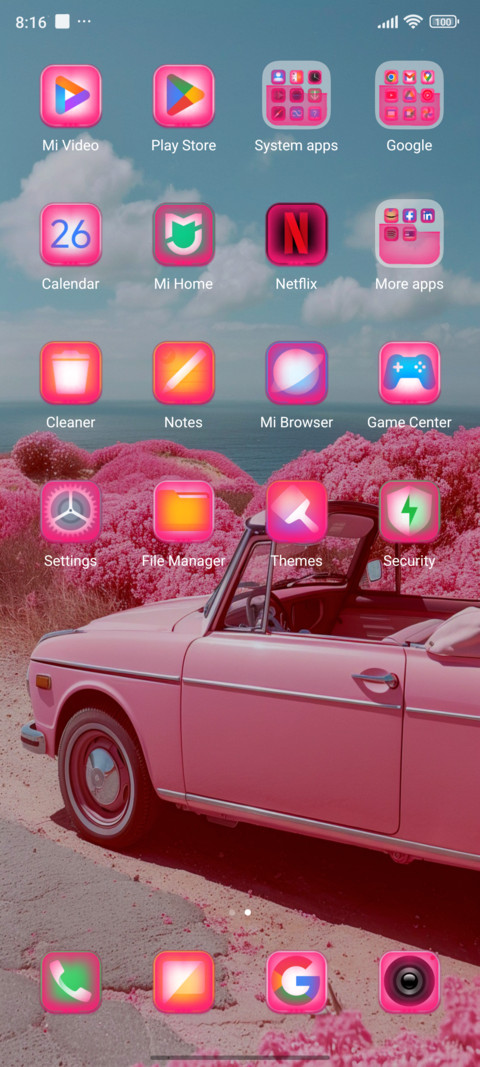Launch the Notes app
Image resolution: width=480 pixels, height=1067 pixels.
coord(183,373)
